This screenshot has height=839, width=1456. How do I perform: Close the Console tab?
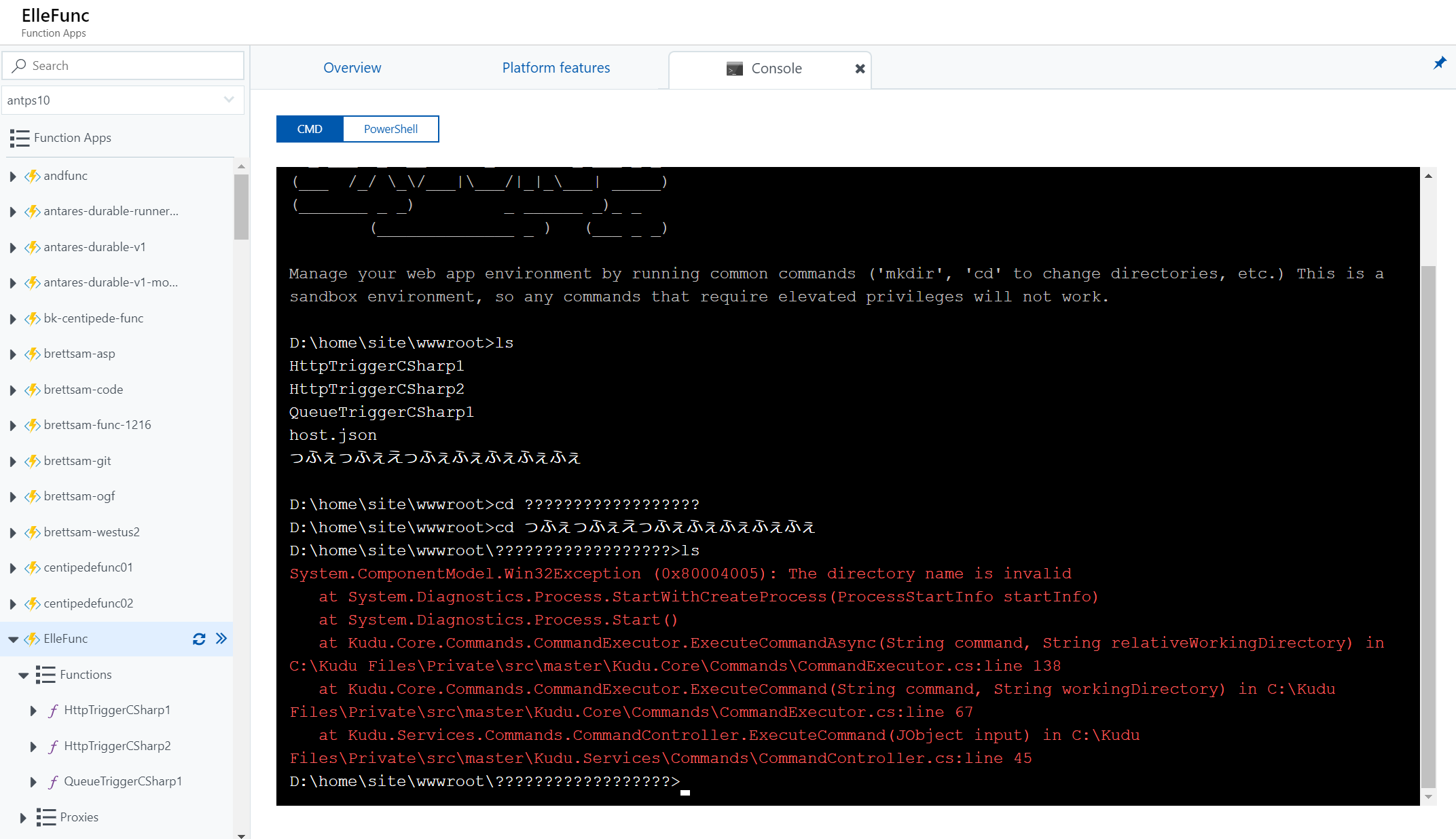tap(859, 69)
